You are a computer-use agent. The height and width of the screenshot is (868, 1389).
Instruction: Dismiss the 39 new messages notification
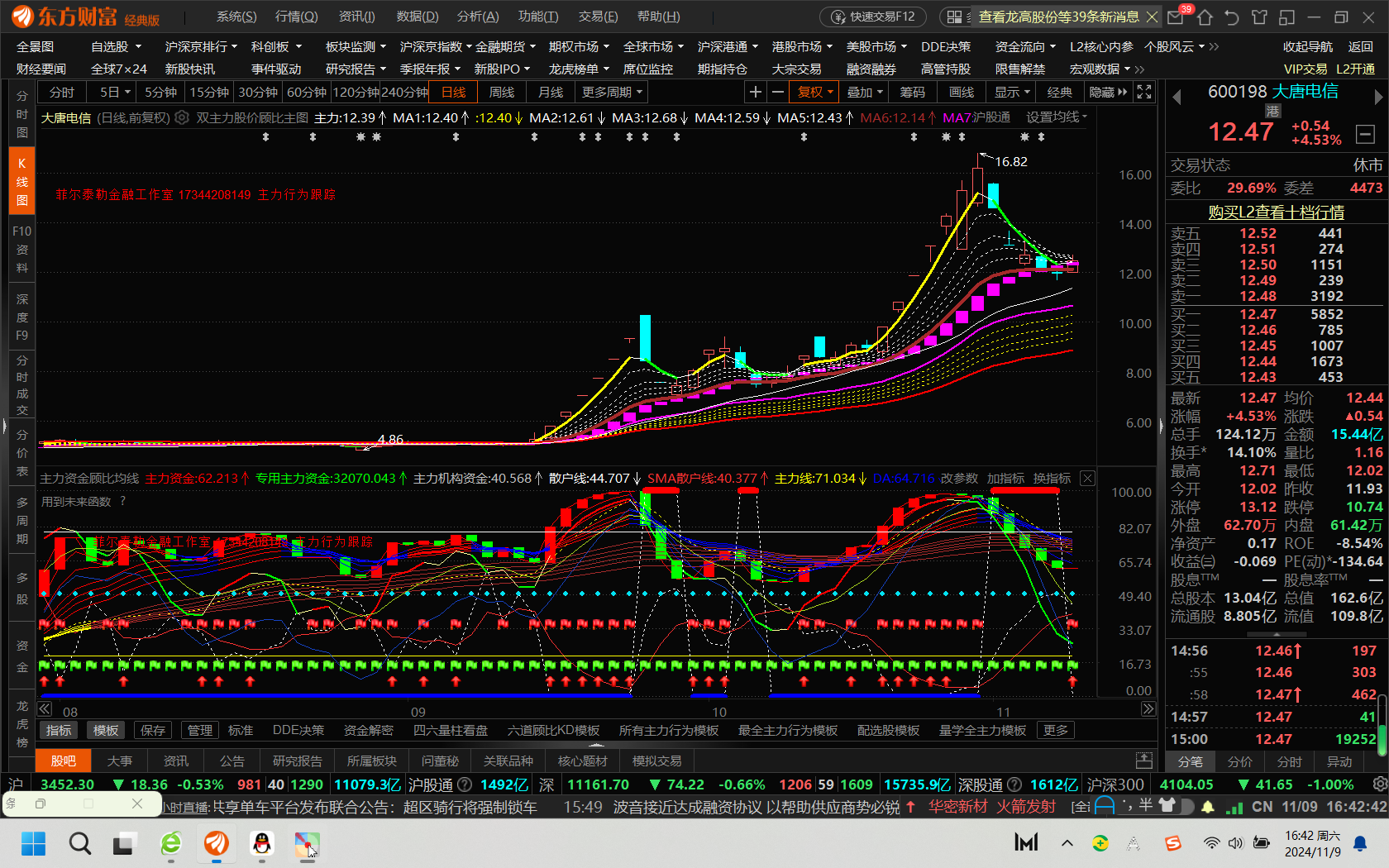1152,17
